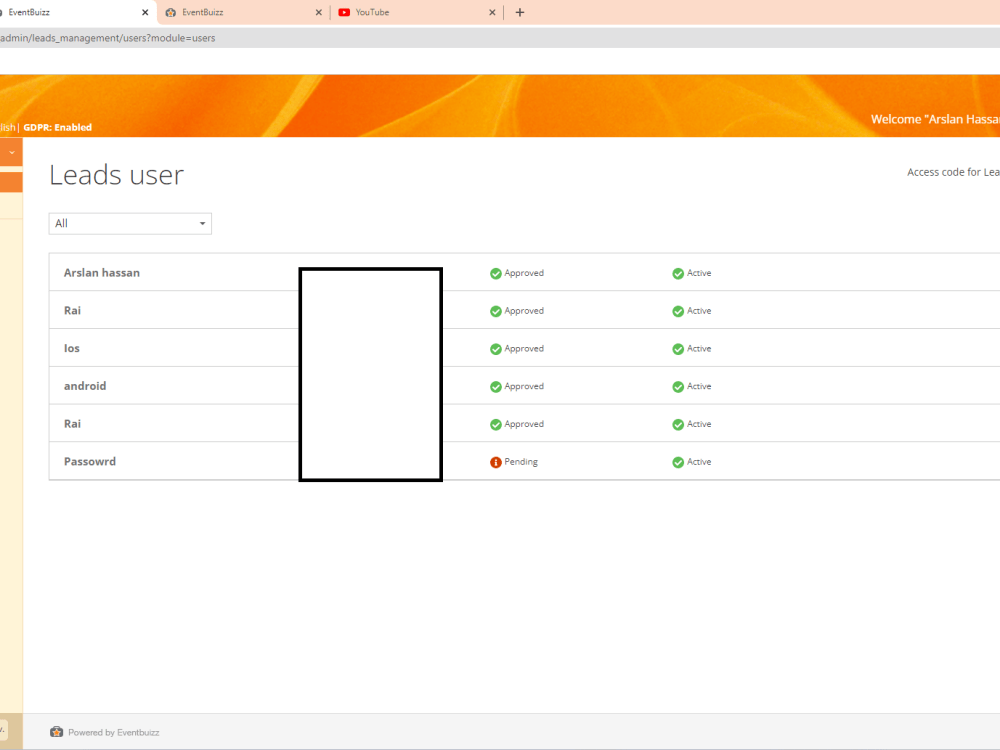Screen dimensions: 1000x750
Task: Click the Active check icon for Ios
Action: (678, 349)
